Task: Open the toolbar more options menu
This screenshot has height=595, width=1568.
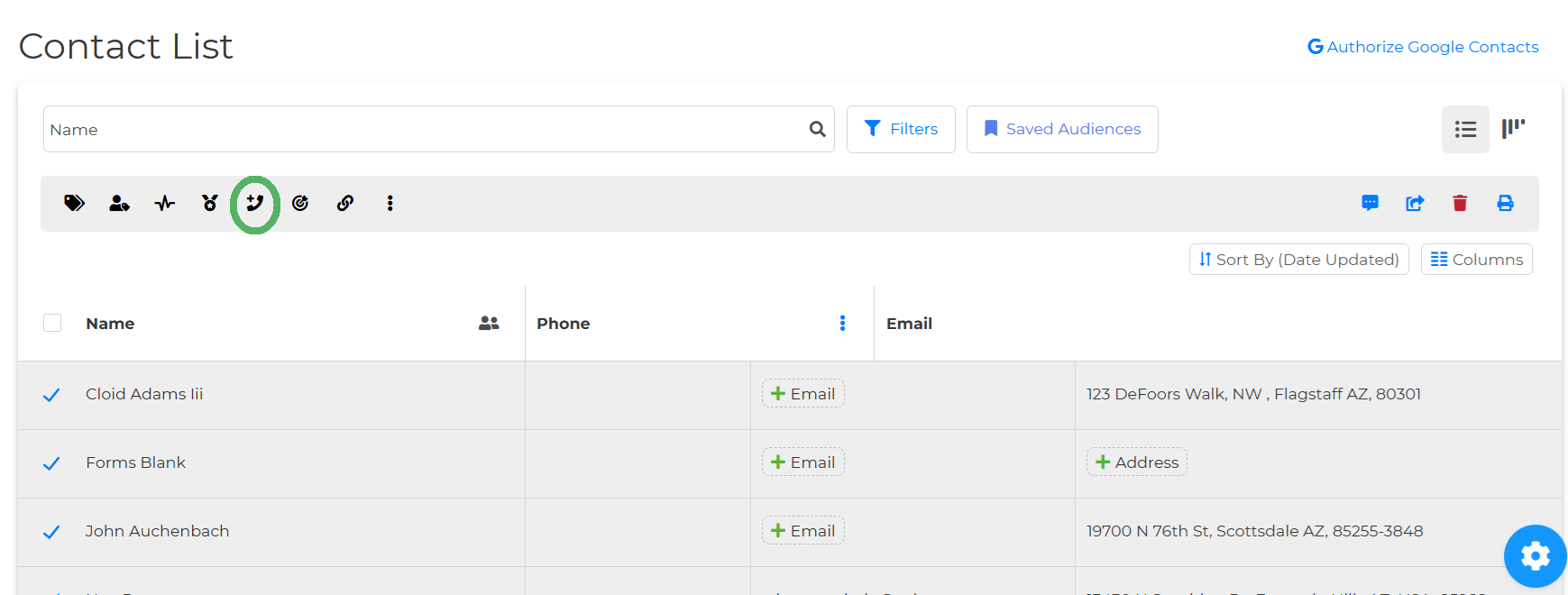Action: pos(390,203)
